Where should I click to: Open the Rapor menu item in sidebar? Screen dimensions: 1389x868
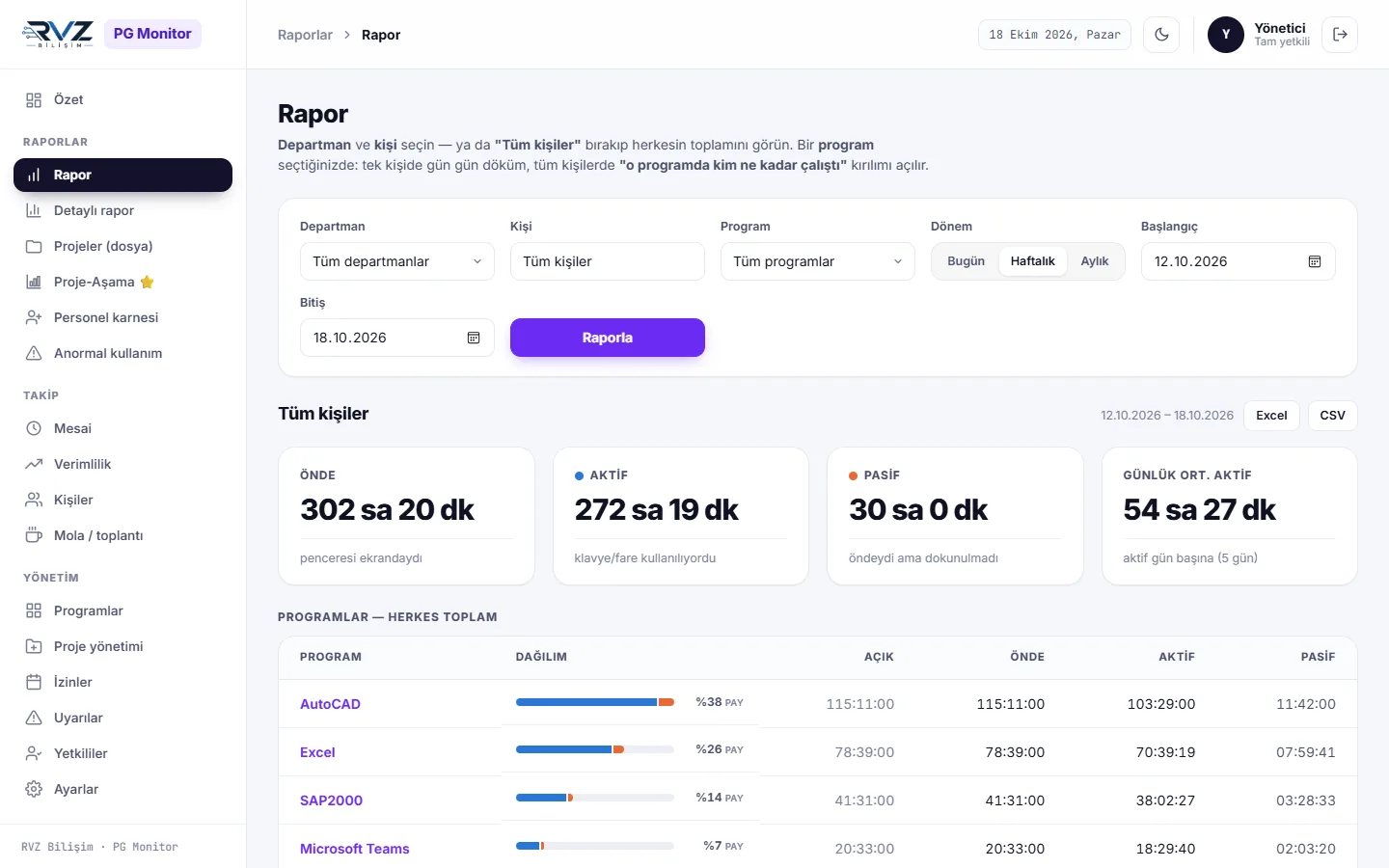point(123,175)
